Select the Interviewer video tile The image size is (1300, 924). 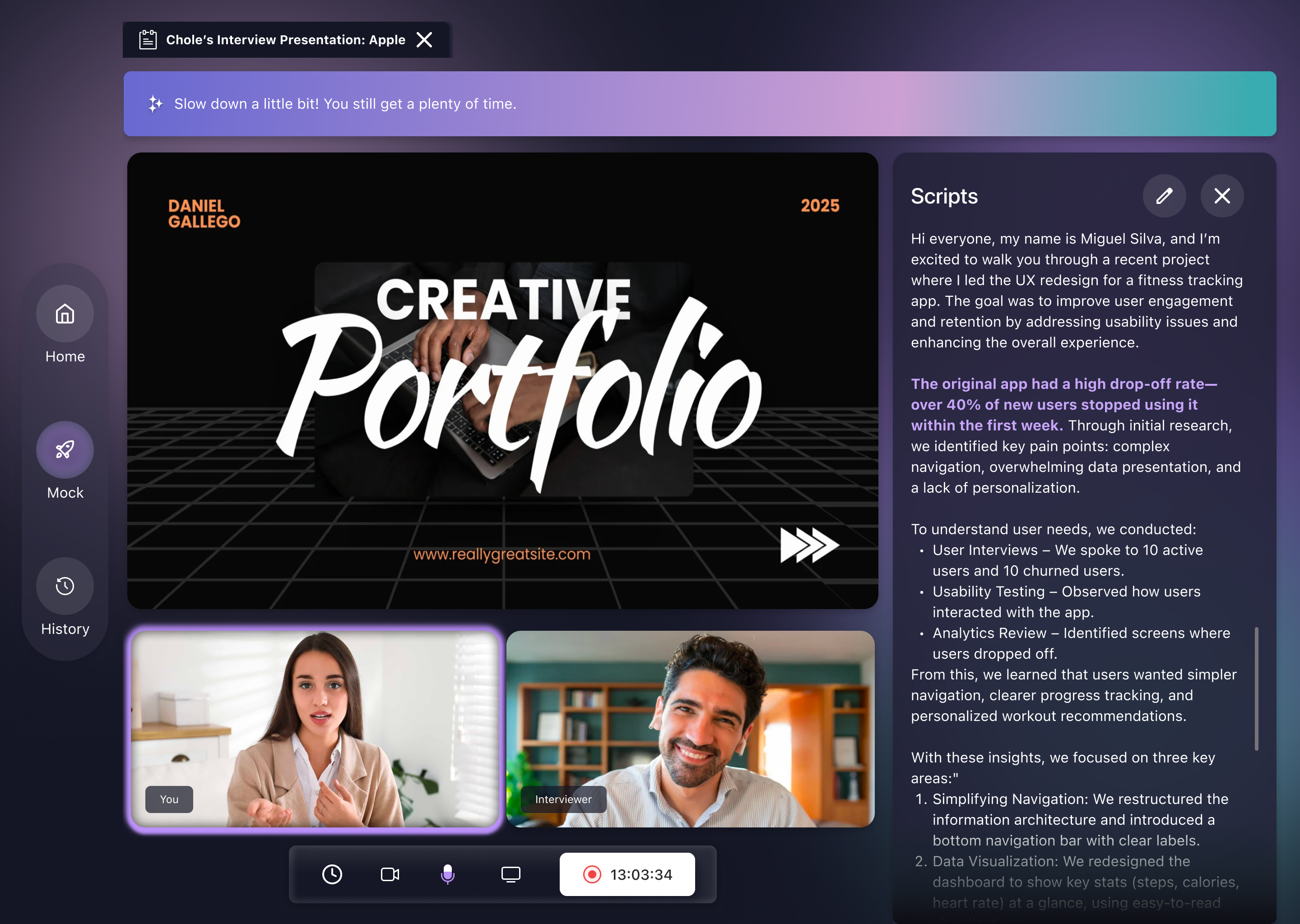[691, 730]
